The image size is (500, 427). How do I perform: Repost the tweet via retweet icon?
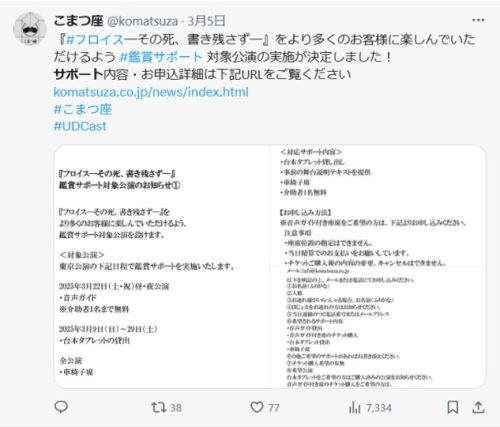click(158, 407)
